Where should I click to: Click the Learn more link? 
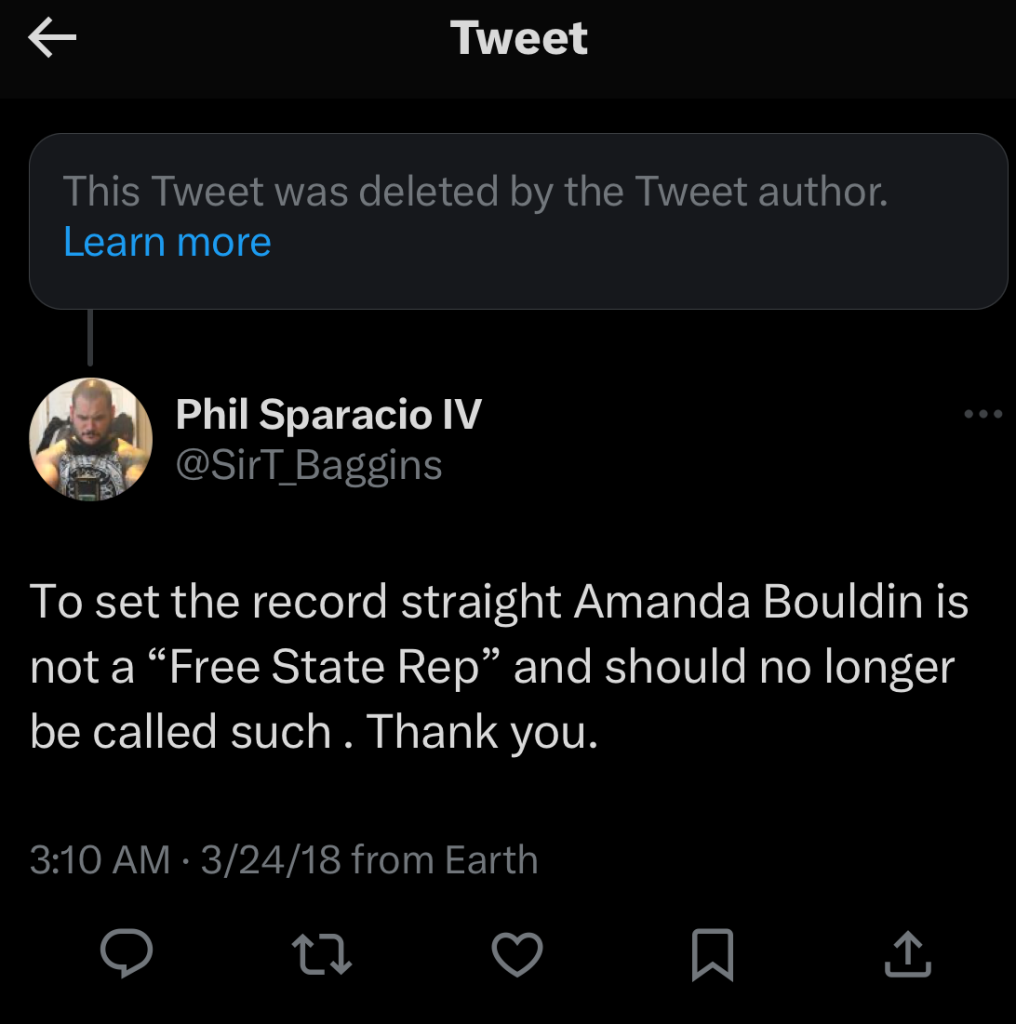coord(167,243)
